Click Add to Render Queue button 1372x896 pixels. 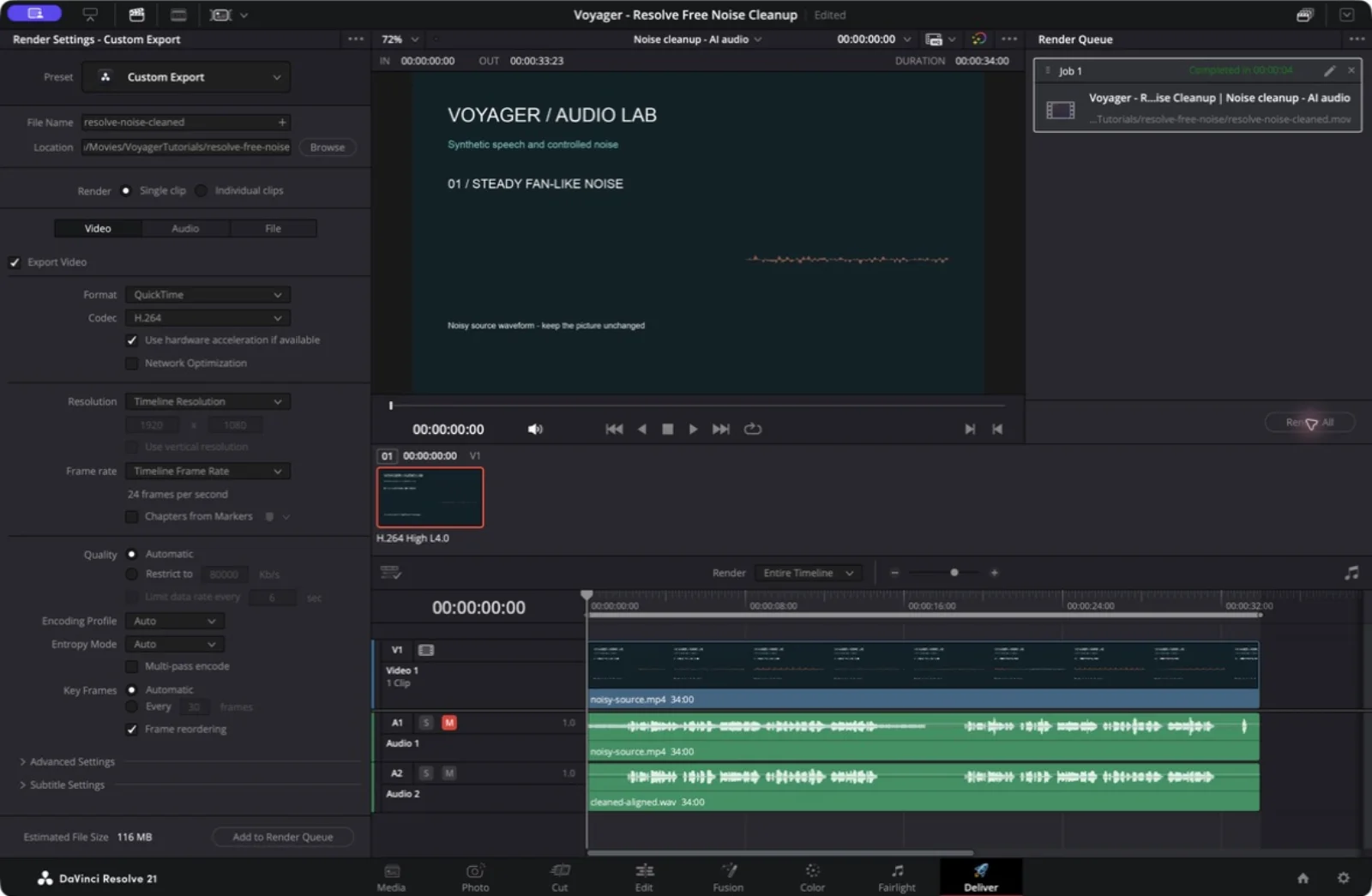pyautogui.click(x=282, y=837)
